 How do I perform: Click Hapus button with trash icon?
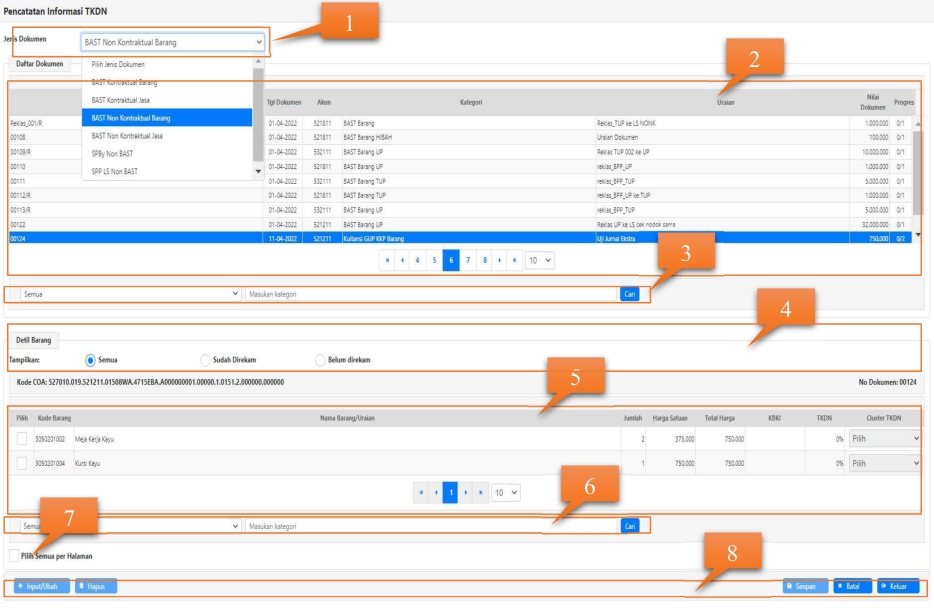point(96,586)
